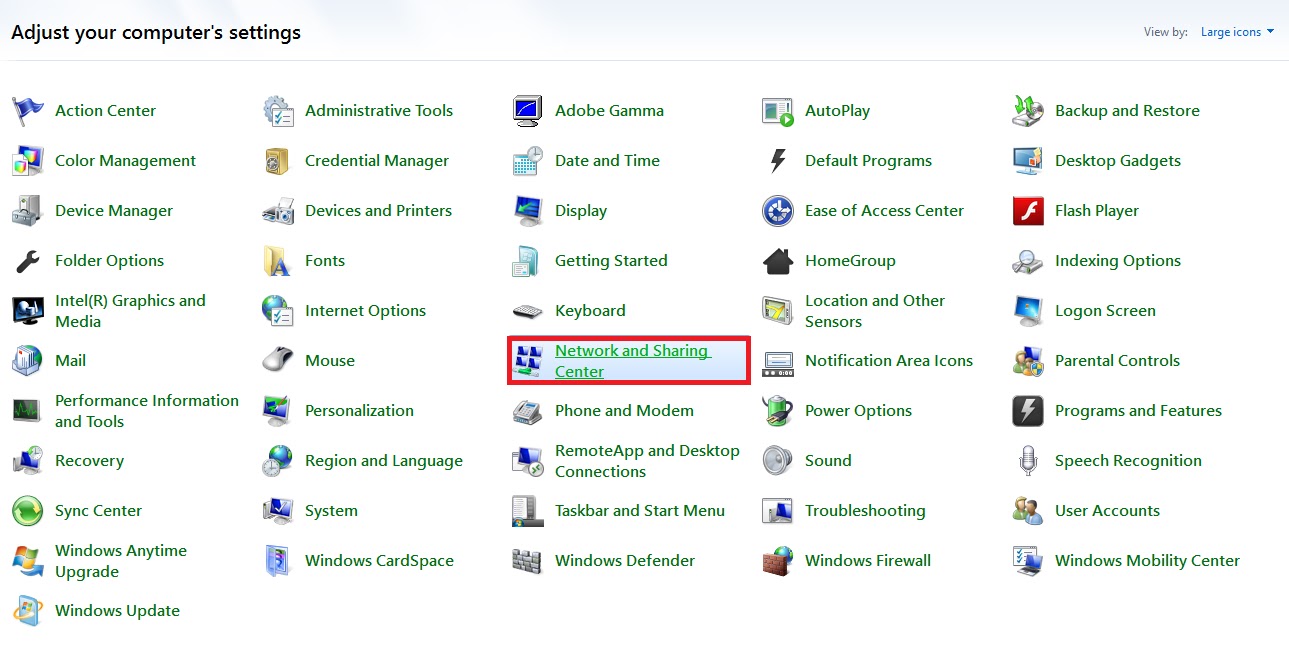This screenshot has height=649, width=1289.
Task: Open Windows Mobility Center link
Action: (x=1147, y=561)
